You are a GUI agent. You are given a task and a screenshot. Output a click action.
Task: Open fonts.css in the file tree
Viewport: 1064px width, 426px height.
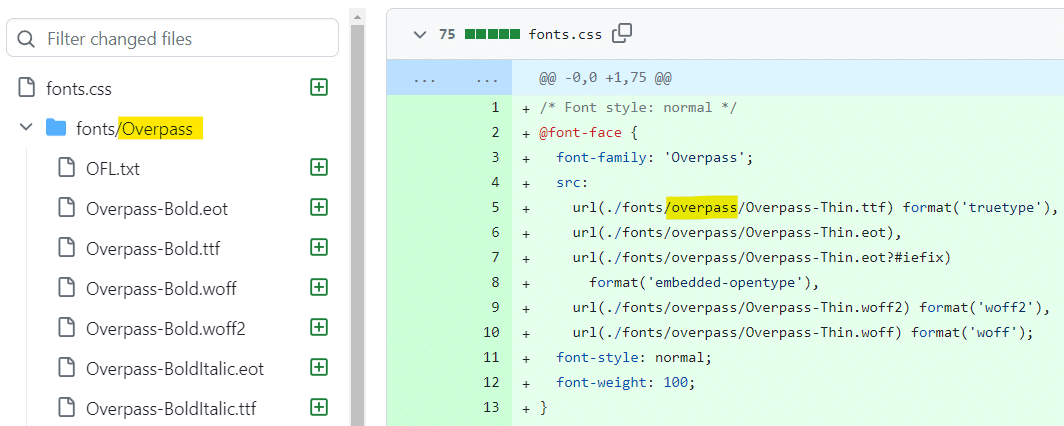(x=79, y=88)
